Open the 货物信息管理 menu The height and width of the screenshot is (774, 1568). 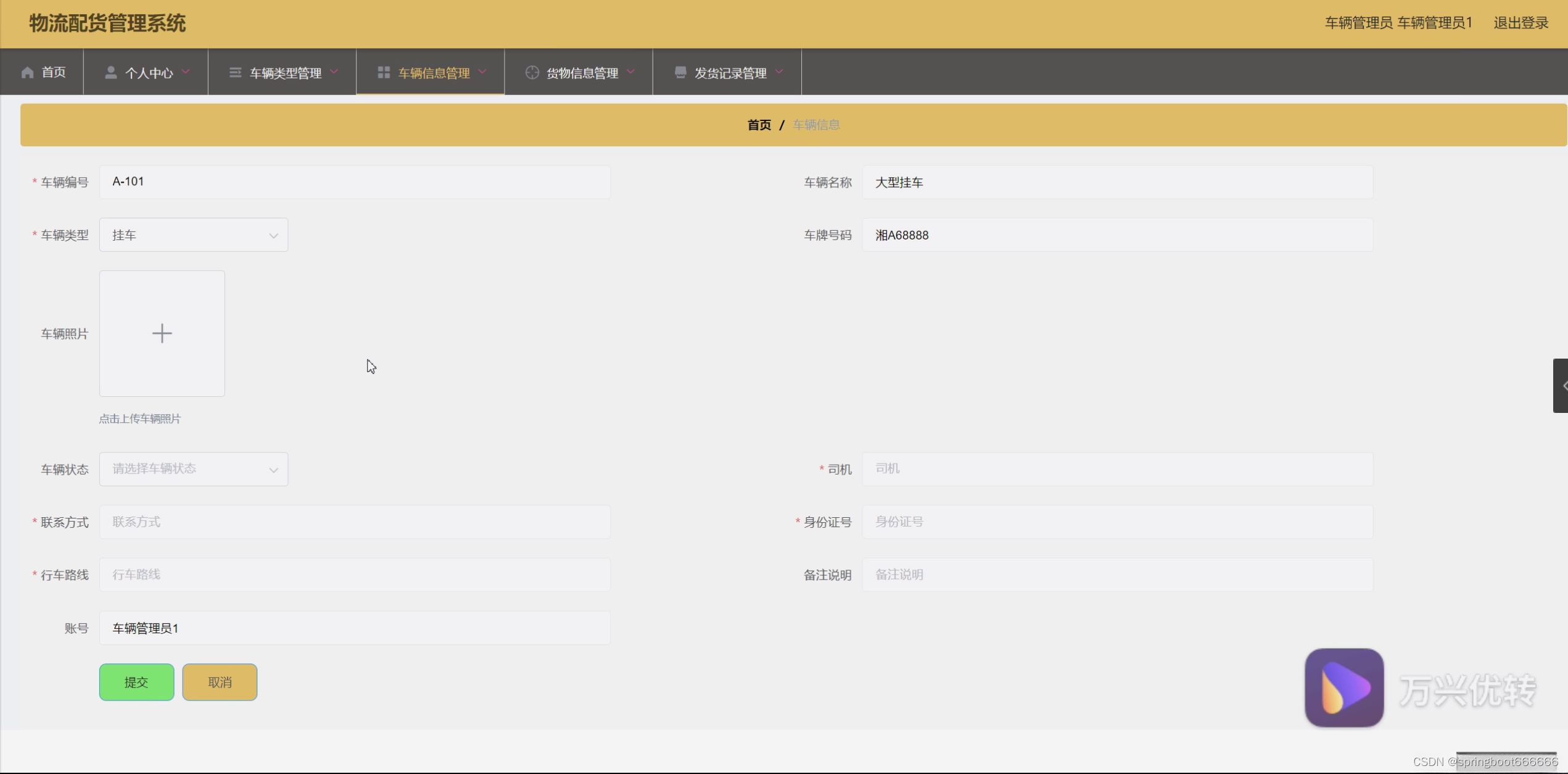coord(582,73)
